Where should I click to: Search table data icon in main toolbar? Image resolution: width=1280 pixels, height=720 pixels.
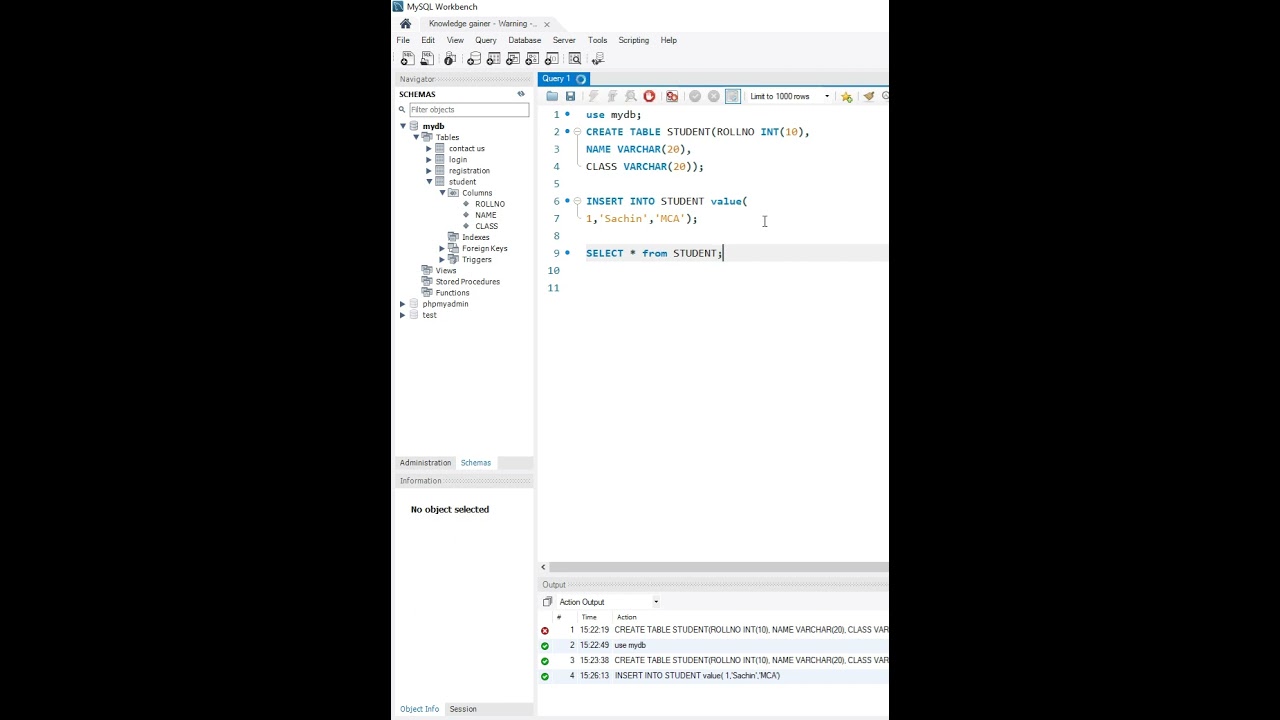click(x=575, y=59)
